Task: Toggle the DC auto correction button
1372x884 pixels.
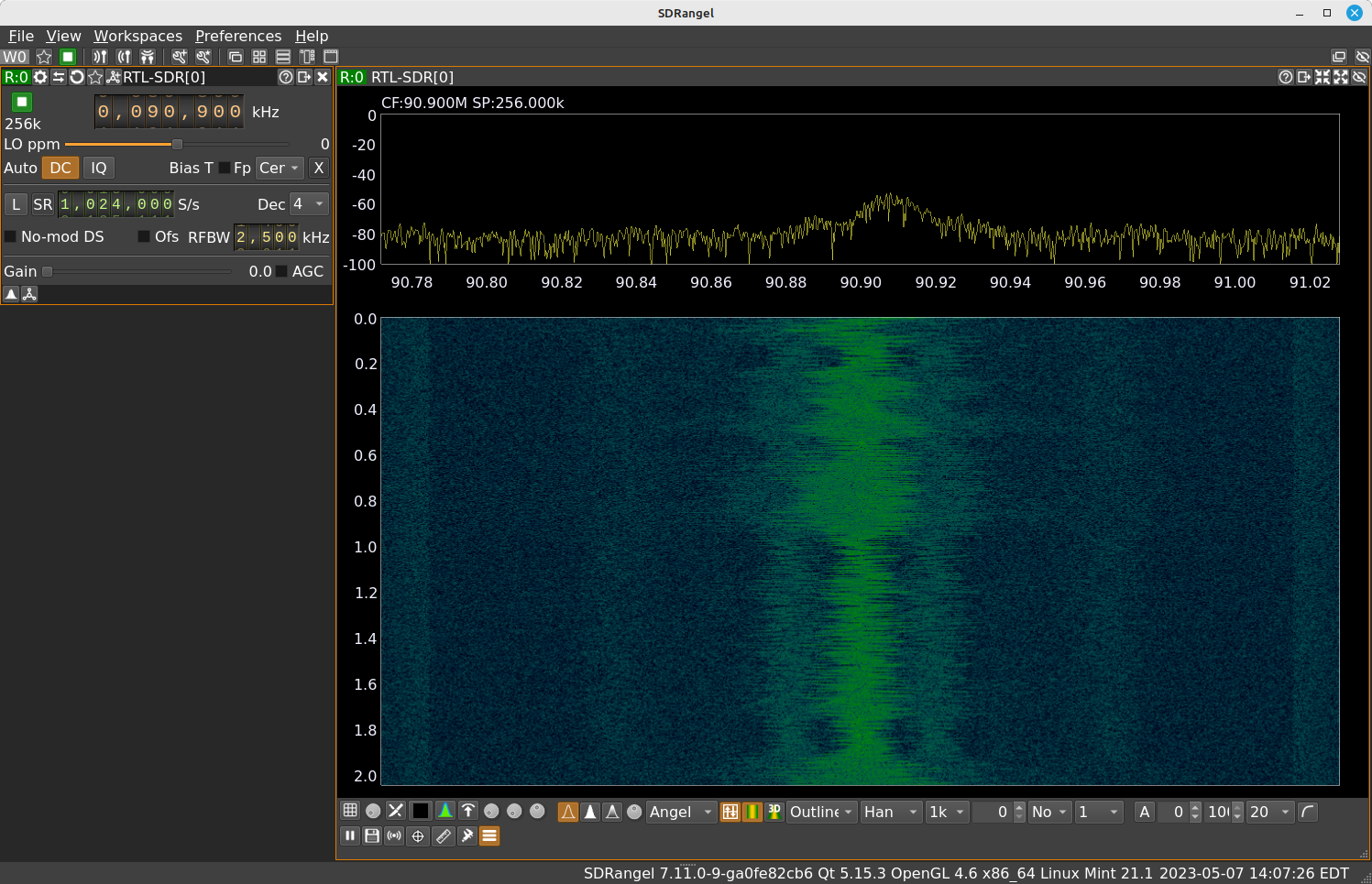Action: point(60,168)
